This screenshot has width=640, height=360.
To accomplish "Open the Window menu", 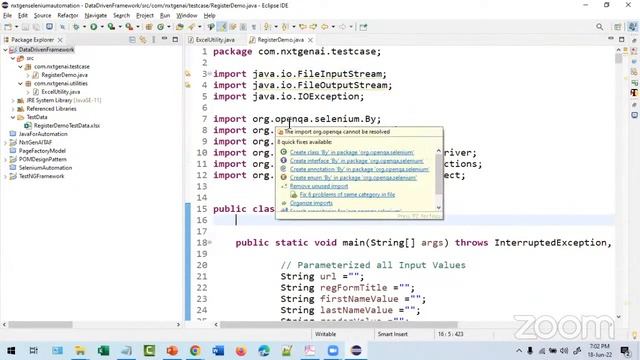I will click(187, 16).
